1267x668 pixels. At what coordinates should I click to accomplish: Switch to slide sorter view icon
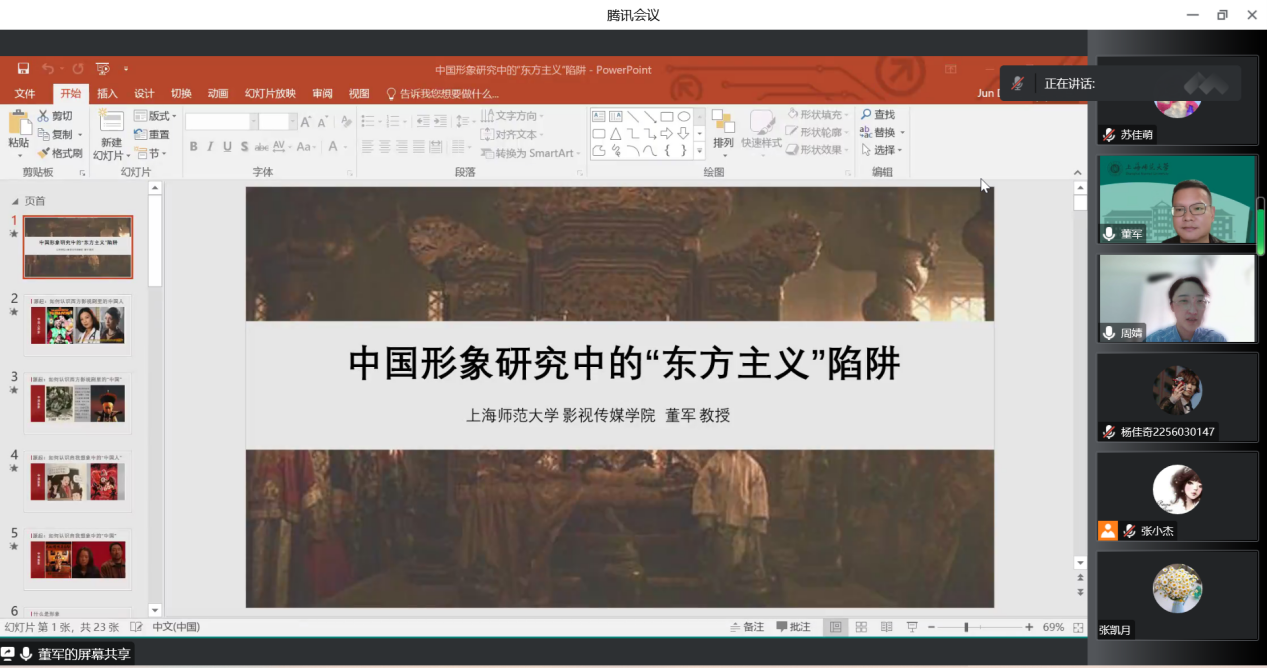coord(861,627)
